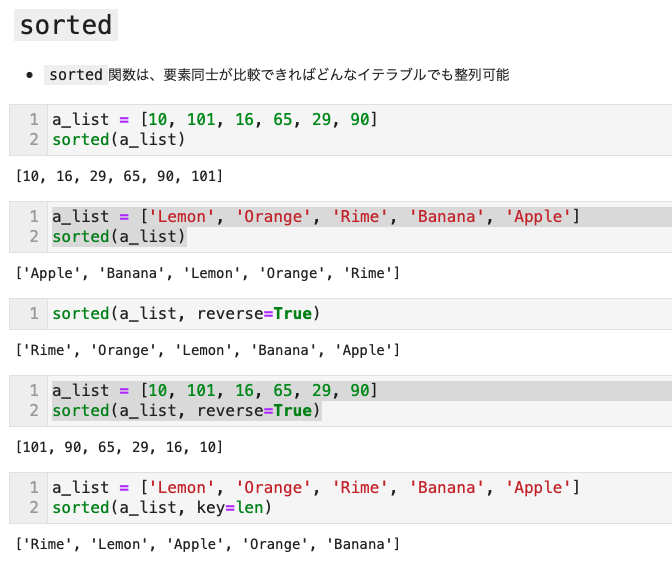Click the "sorted" section heading
Image resolution: width=672 pixels, height=563 pixels.
(x=66, y=25)
